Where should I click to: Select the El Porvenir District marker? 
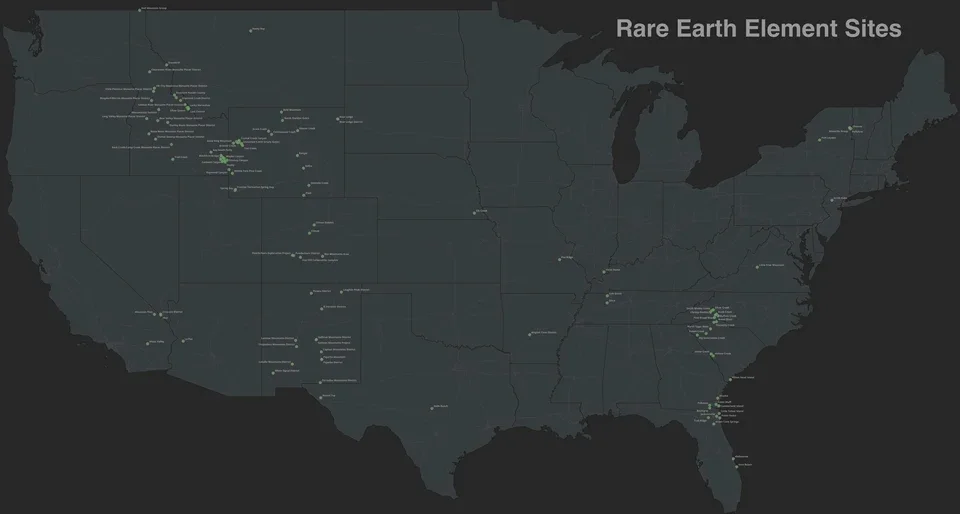[x=321, y=308]
